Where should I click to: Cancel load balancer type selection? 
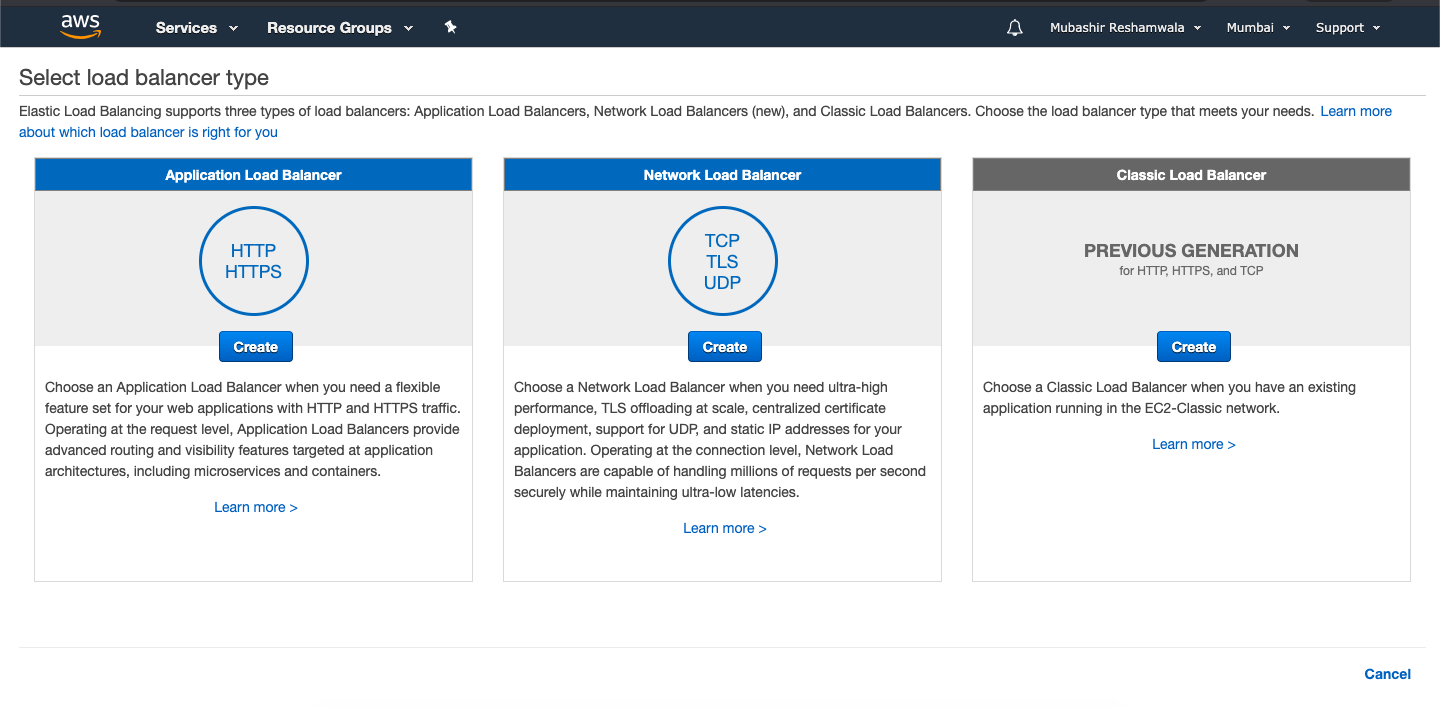(1388, 674)
